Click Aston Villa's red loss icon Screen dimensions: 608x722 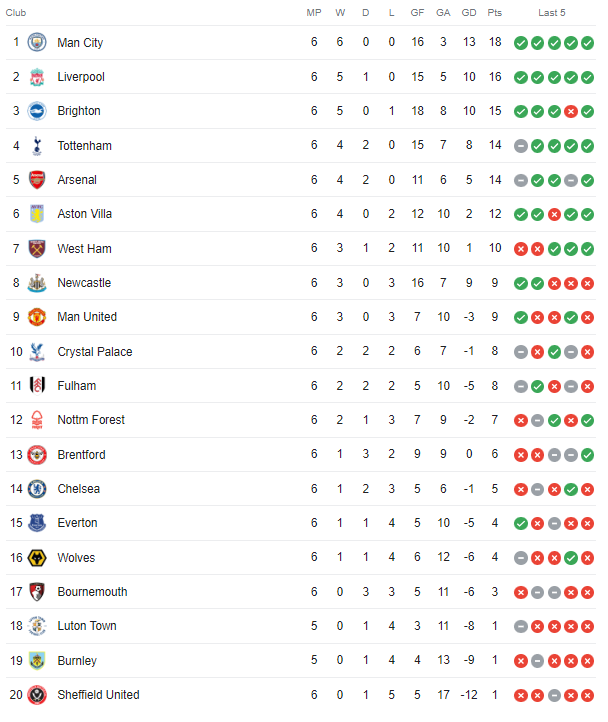[554, 215]
